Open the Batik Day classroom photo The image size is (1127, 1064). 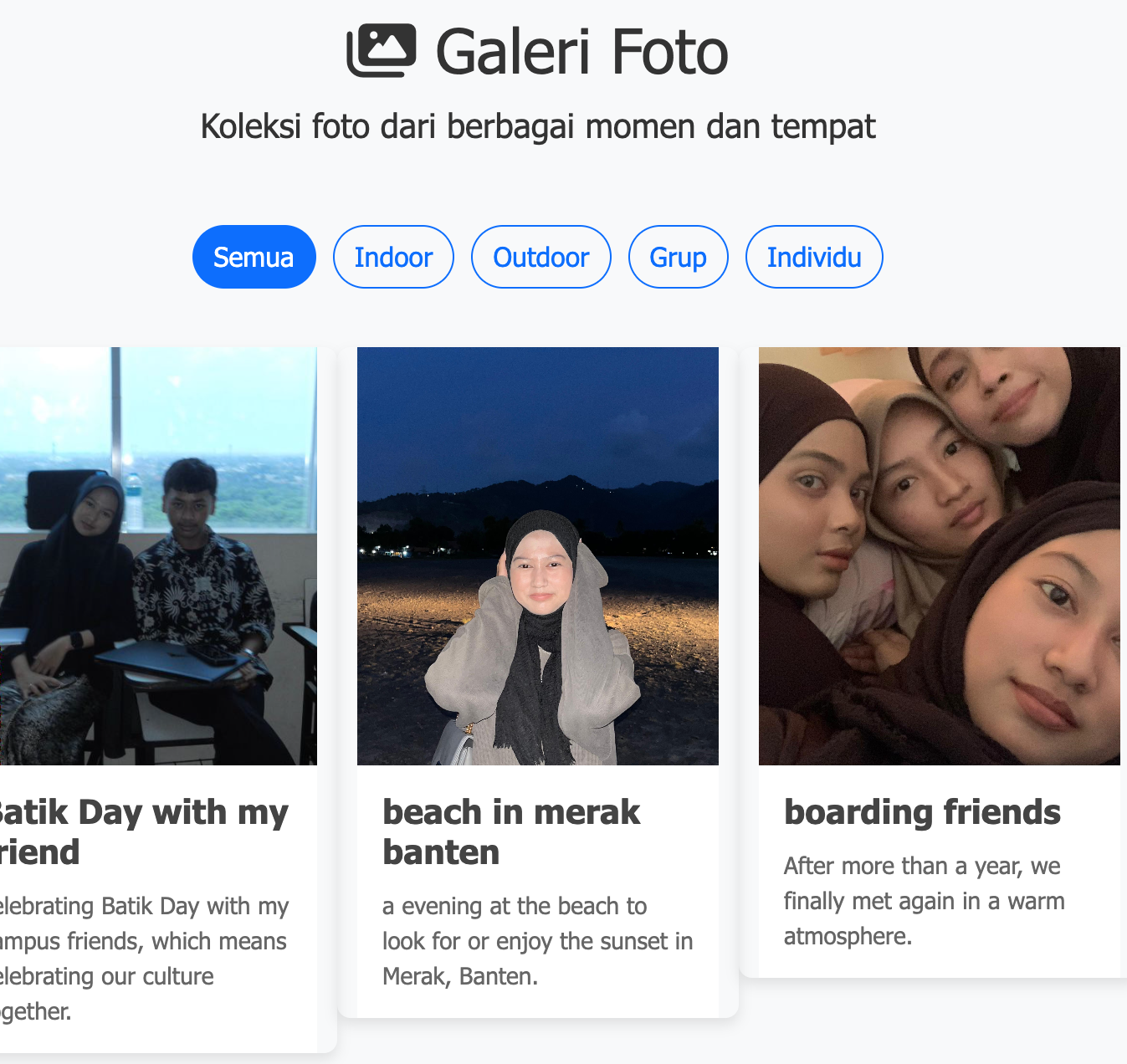pyautogui.click(x=158, y=556)
